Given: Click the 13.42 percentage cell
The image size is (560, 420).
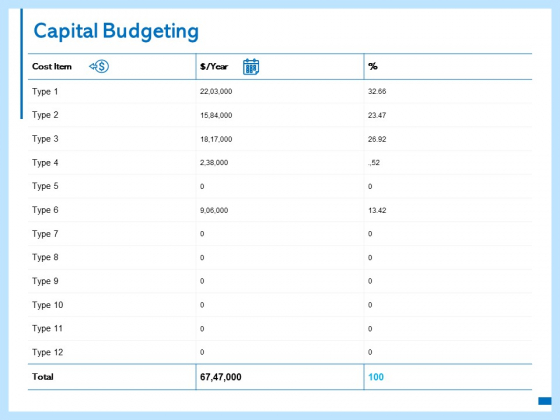Looking at the screenshot, I should (x=377, y=210).
